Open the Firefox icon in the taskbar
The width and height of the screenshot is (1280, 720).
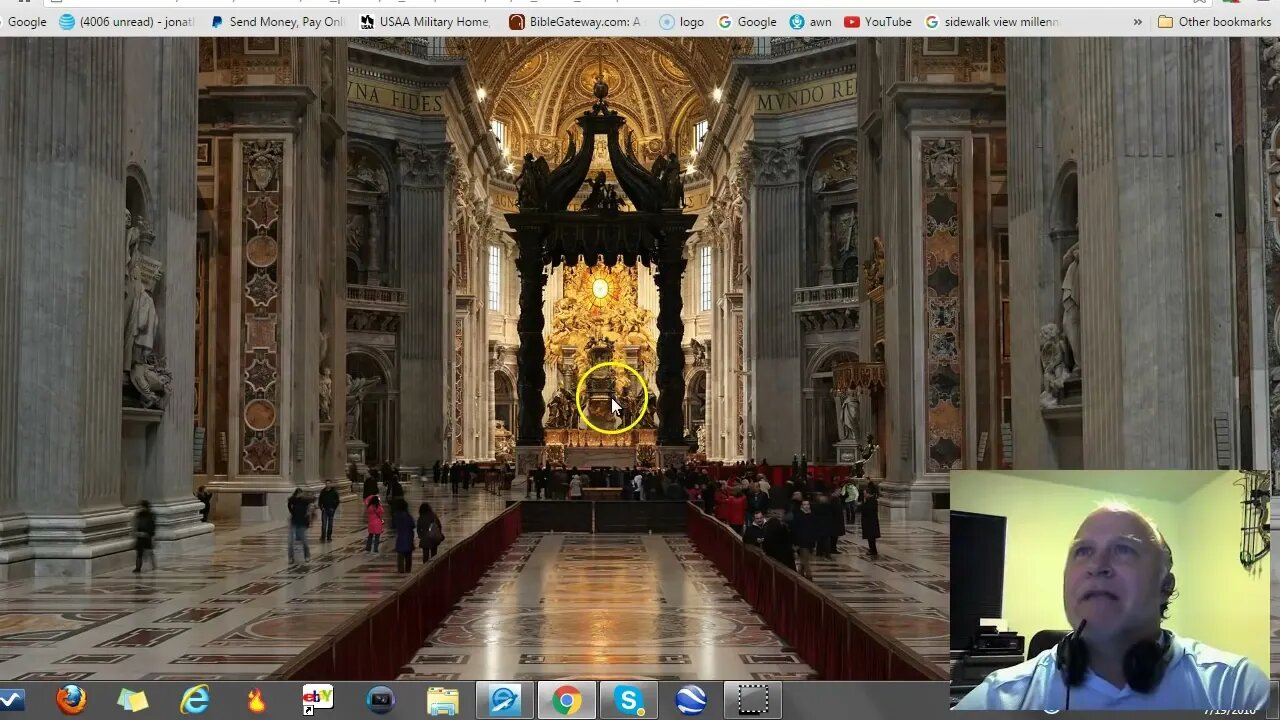[71, 700]
